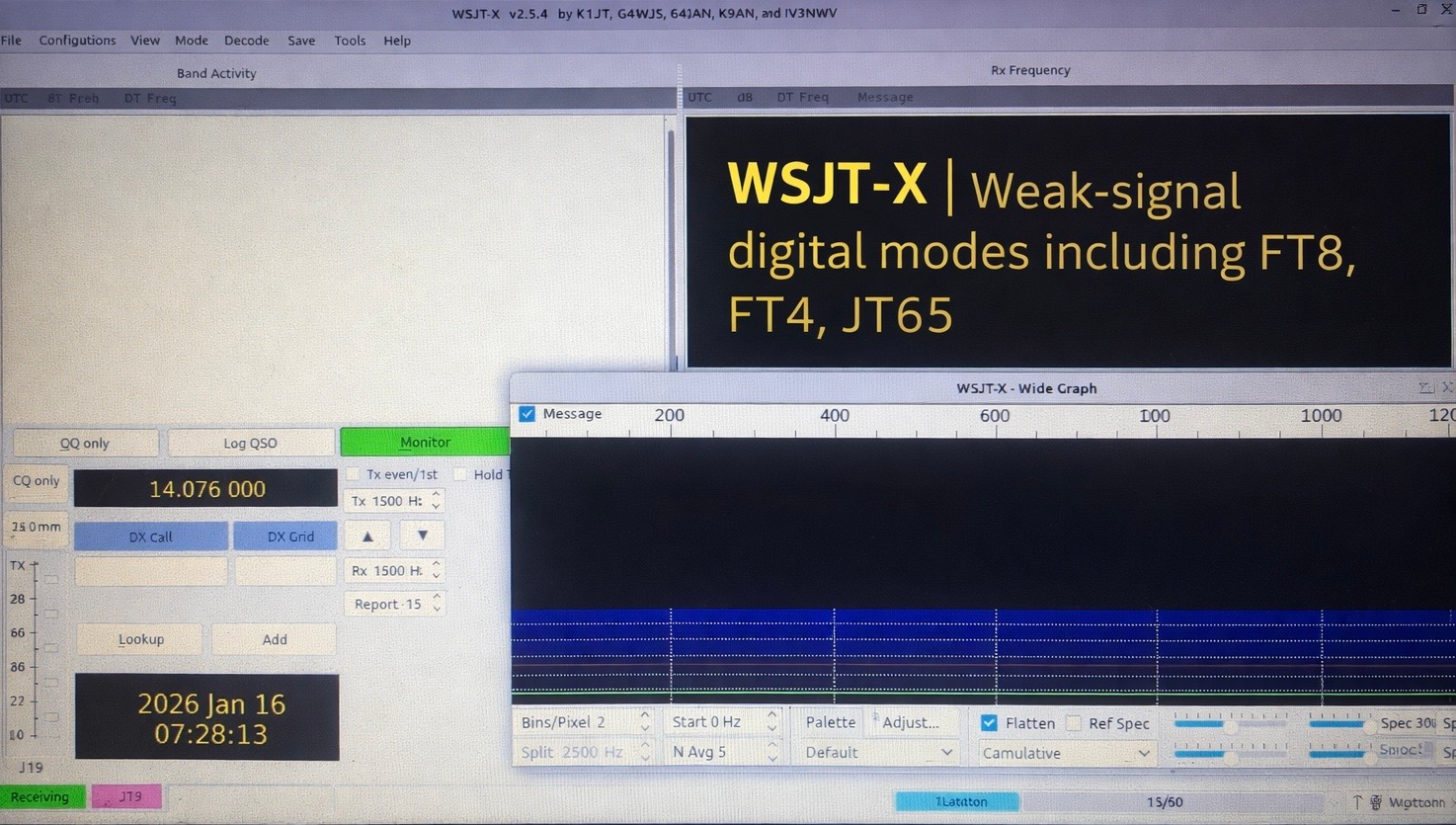Image resolution: width=1456 pixels, height=825 pixels.
Task: Click the Start 0 Hz spin box
Action: pyautogui.click(x=723, y=722)
